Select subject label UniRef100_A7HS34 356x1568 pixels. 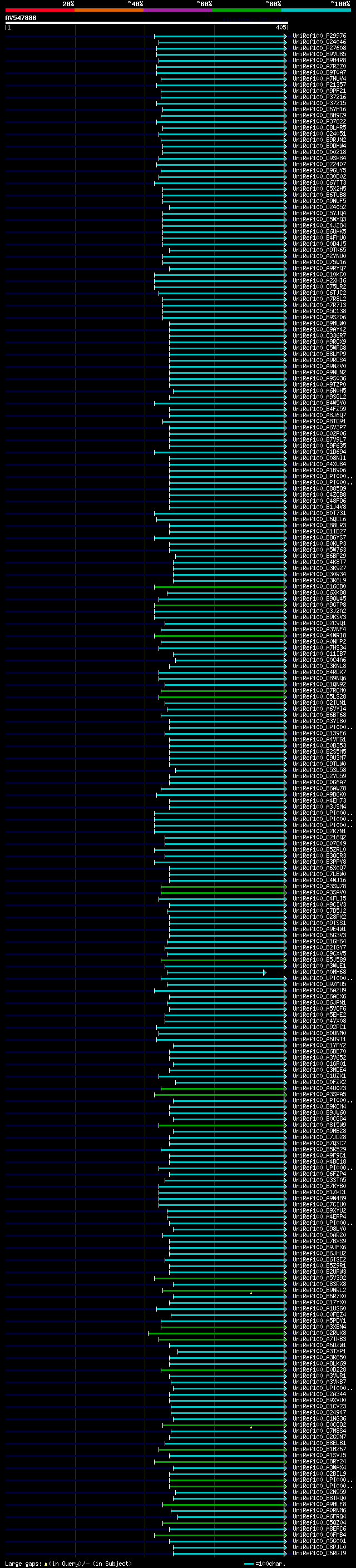click(x=319, y=647)
